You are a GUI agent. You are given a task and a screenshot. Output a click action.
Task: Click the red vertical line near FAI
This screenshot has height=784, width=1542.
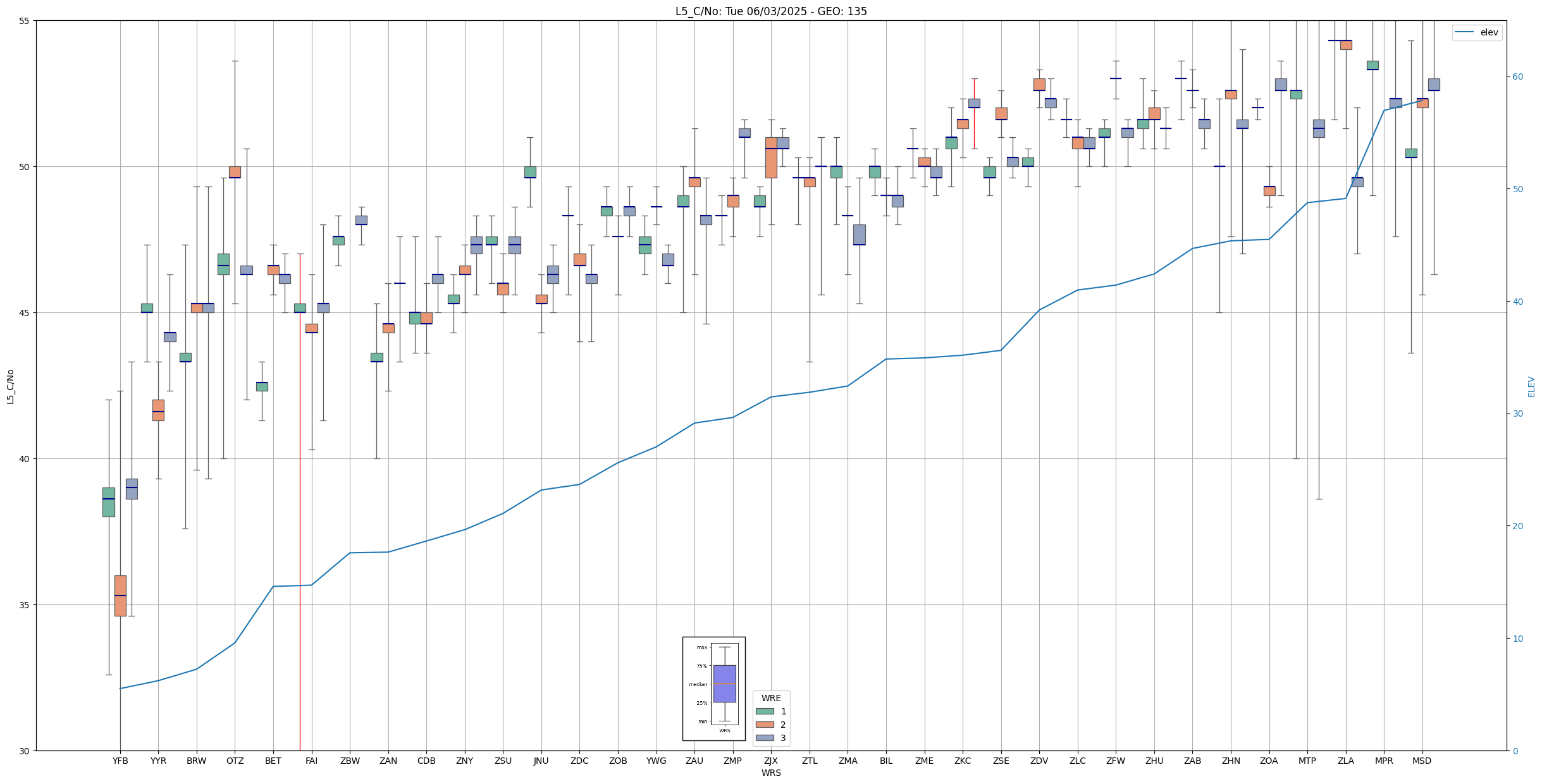pyautogui.click(x=300, y=506)
